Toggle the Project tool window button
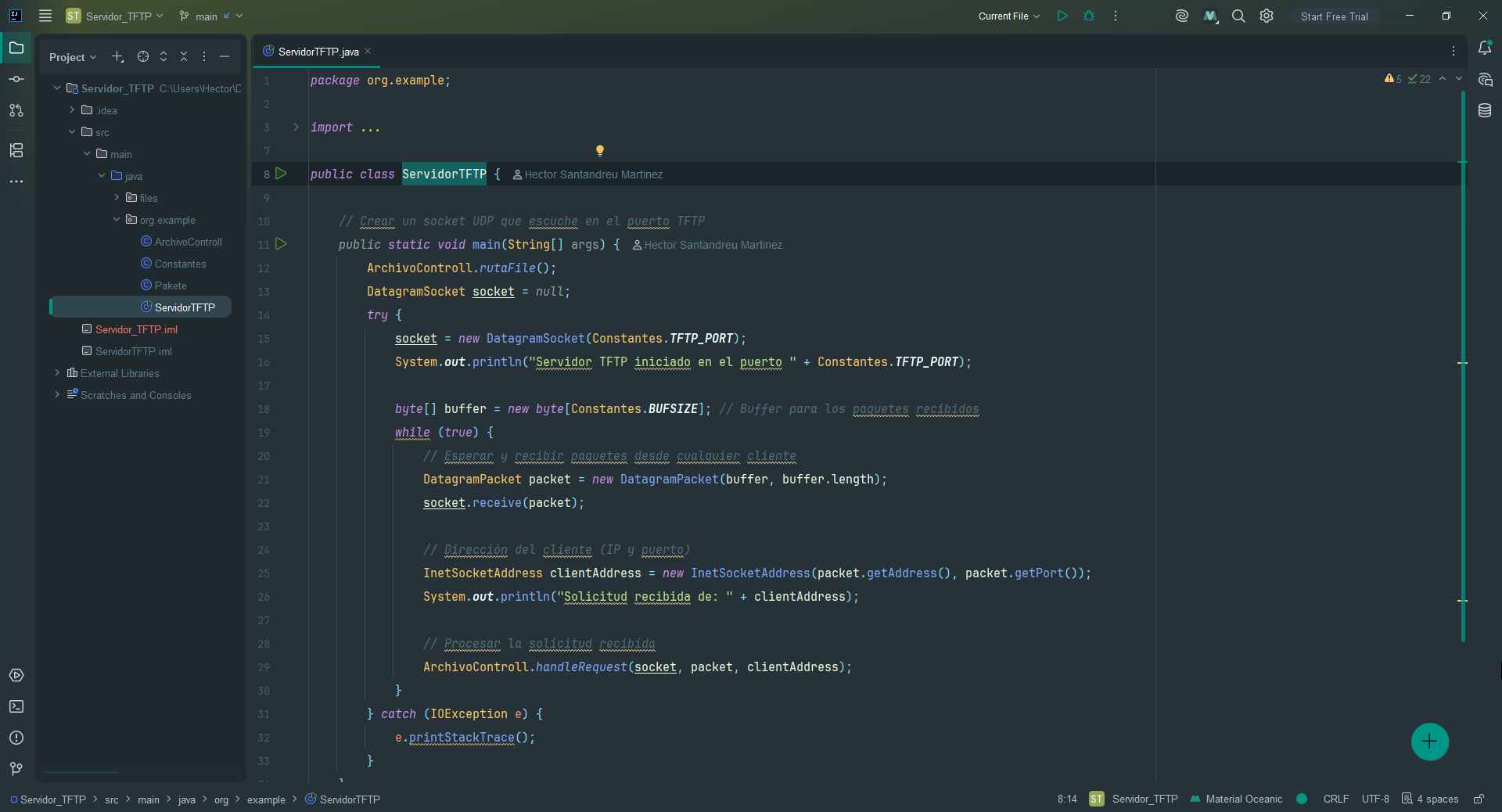Image resolution: width=1502 pixels, height=812 pixels. [x=16, y=48]
